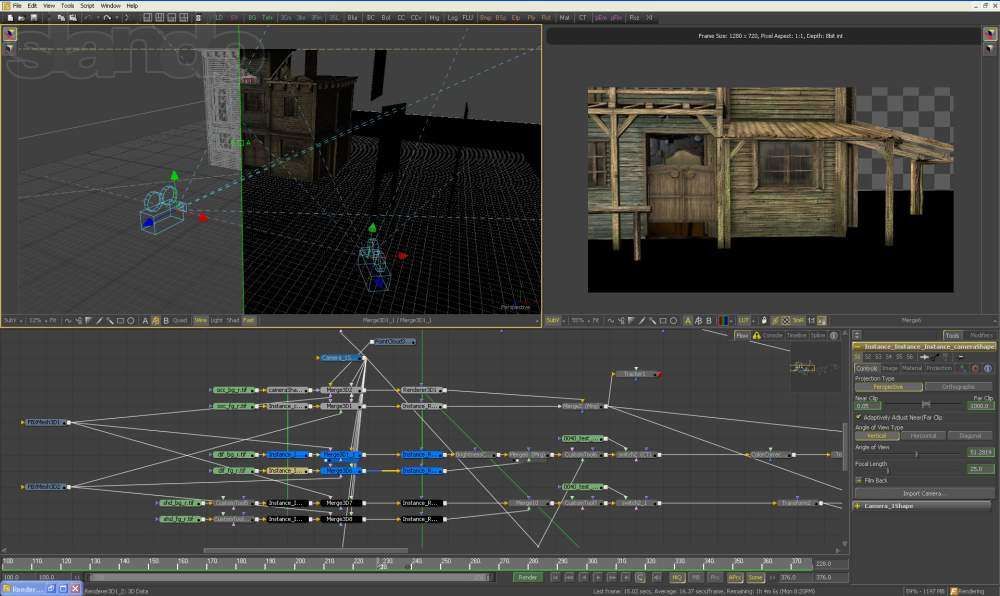This screenshot has height=596, width=1000.
Task: Click the CT tool icon in toolbar
Action: point(583,18)
